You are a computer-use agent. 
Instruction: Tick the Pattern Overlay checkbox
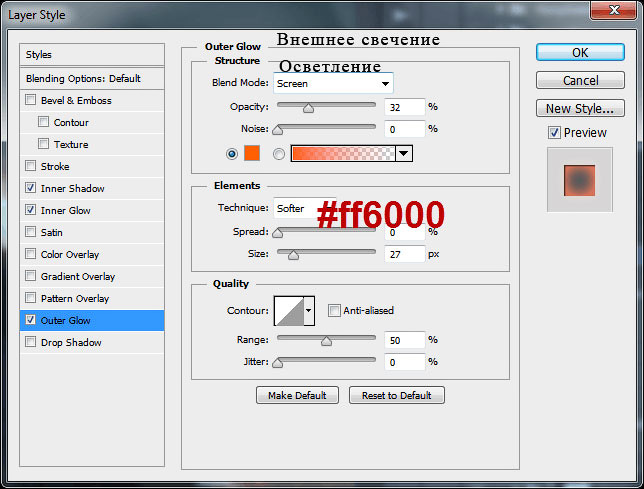click(x=30, y=298)
